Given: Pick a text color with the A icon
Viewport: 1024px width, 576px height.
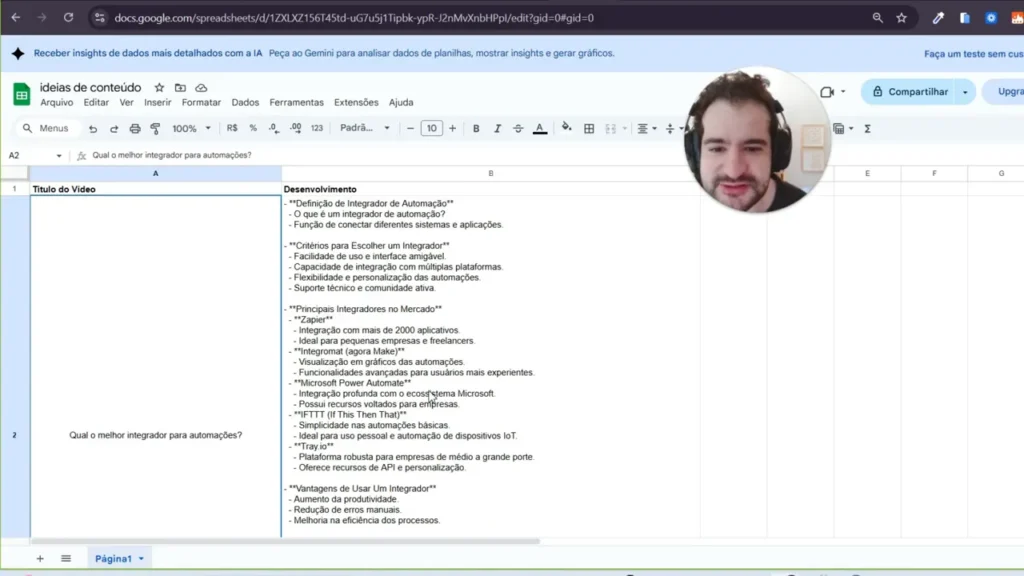Looking at the screenshot, I should click(539, 129).
